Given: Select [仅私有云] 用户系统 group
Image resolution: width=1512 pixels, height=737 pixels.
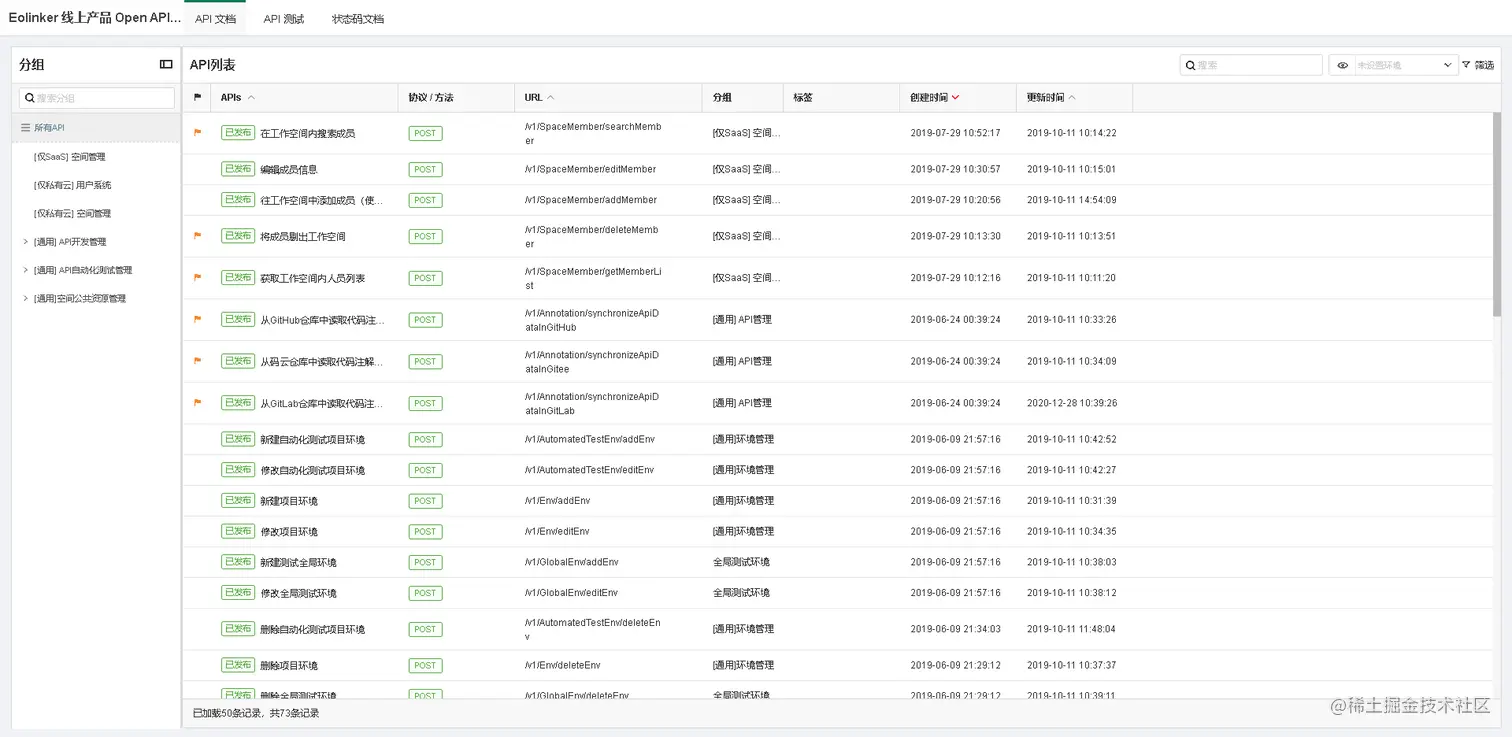Looking at the screenshot, I should point(72,185).
